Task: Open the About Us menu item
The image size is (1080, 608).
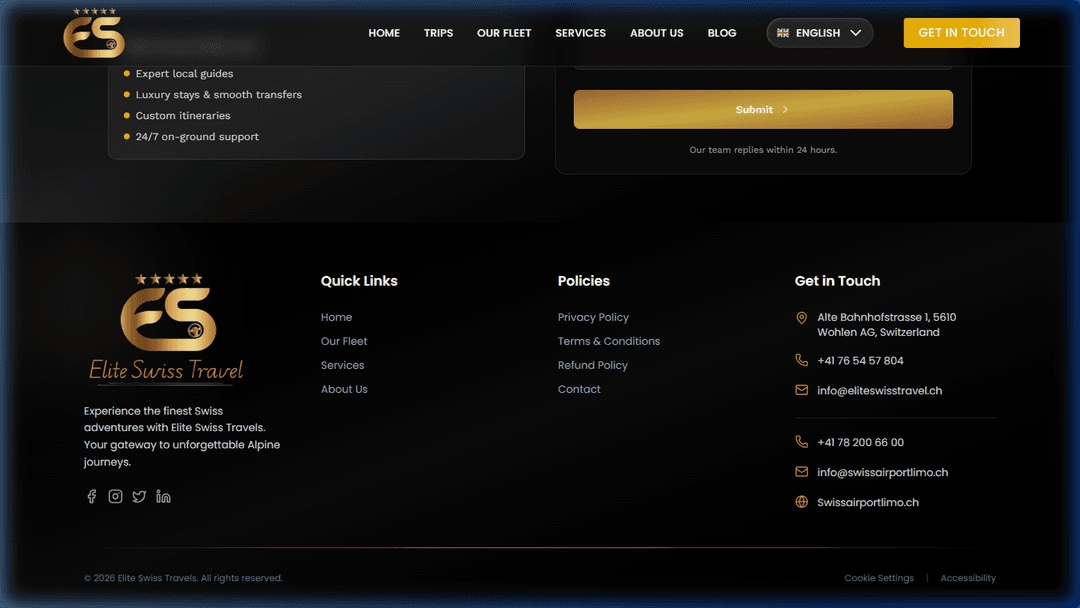Action: click(656, 33)
